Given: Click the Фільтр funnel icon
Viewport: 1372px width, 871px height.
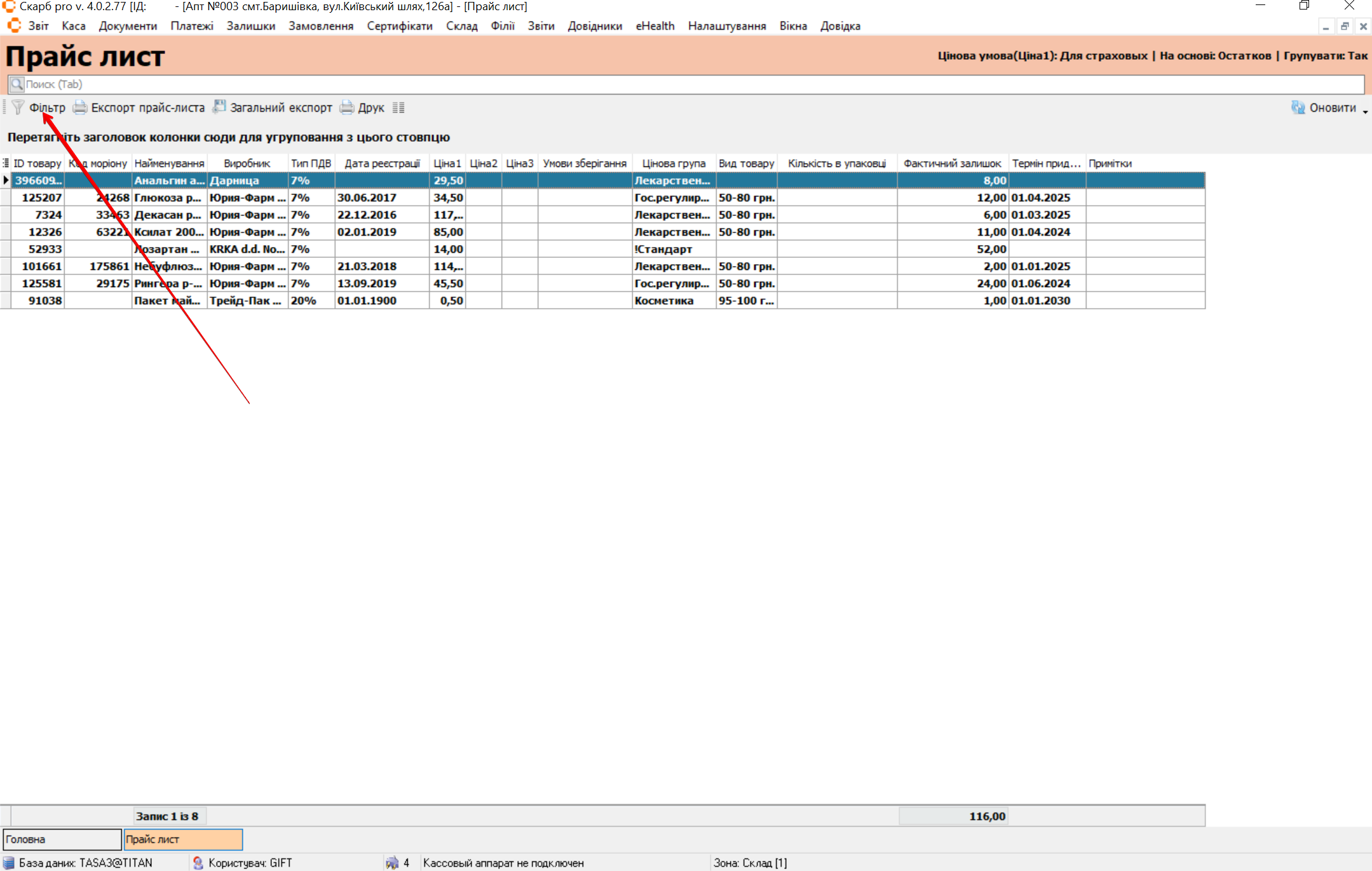Looking at the screenshot, I should coord(18,107).
